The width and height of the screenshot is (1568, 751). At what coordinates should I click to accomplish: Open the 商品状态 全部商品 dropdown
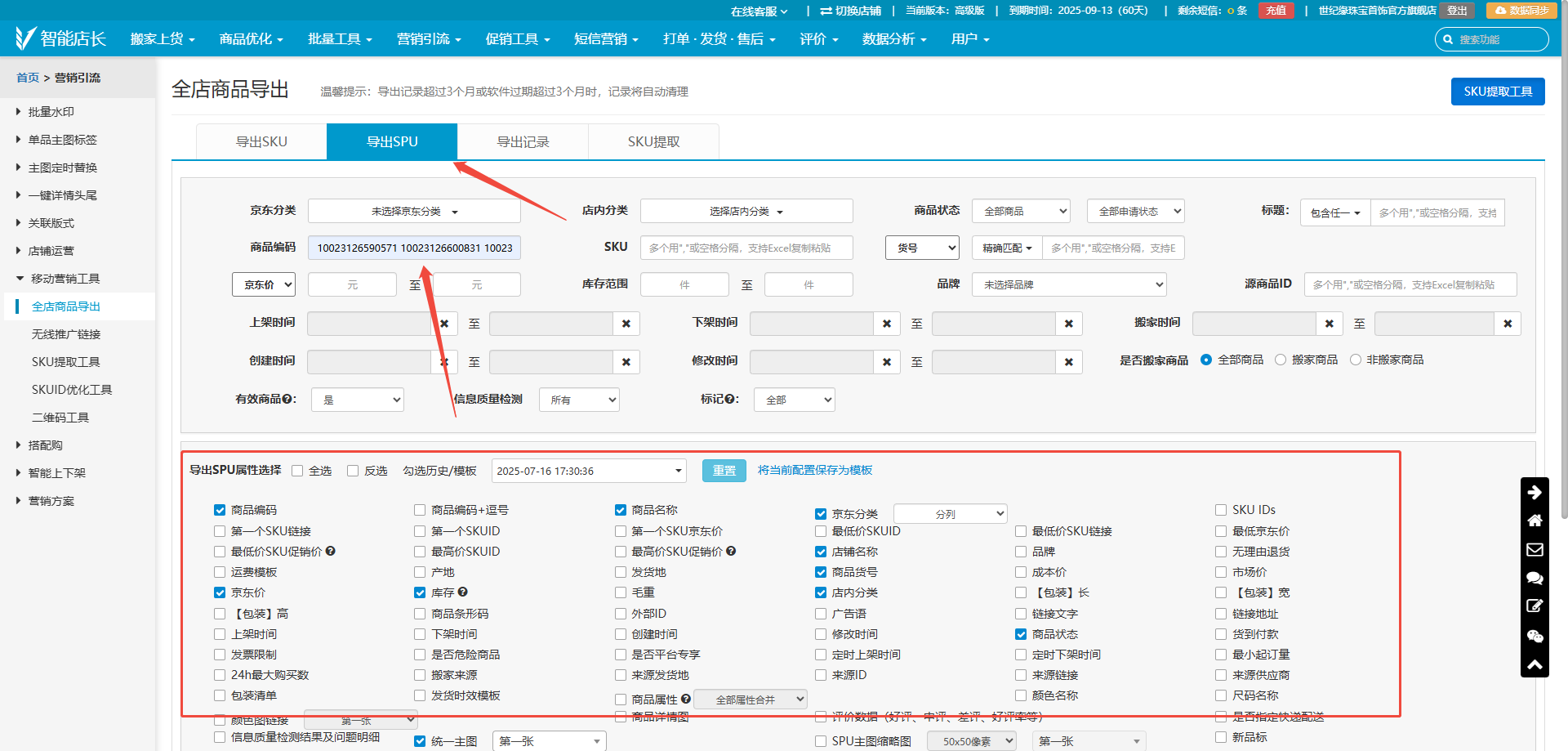pyautogui.click(x=1021, y=211)
